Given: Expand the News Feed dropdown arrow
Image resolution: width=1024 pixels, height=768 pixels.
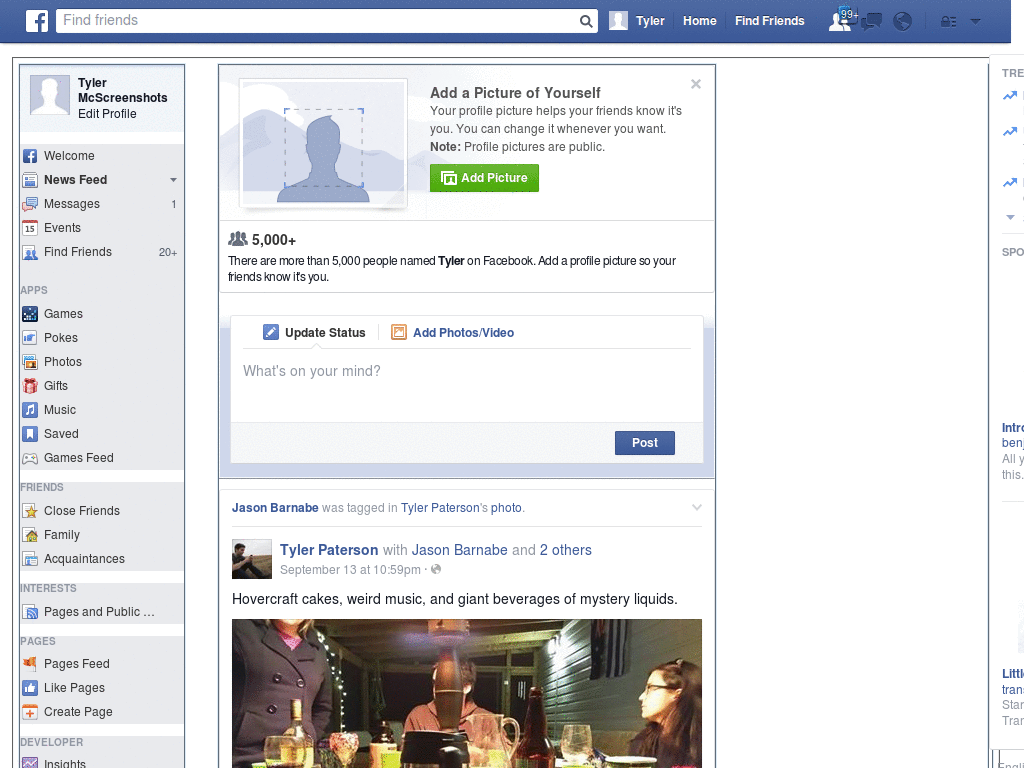Looking at the screenshot, I should click(x=173, y=180).
